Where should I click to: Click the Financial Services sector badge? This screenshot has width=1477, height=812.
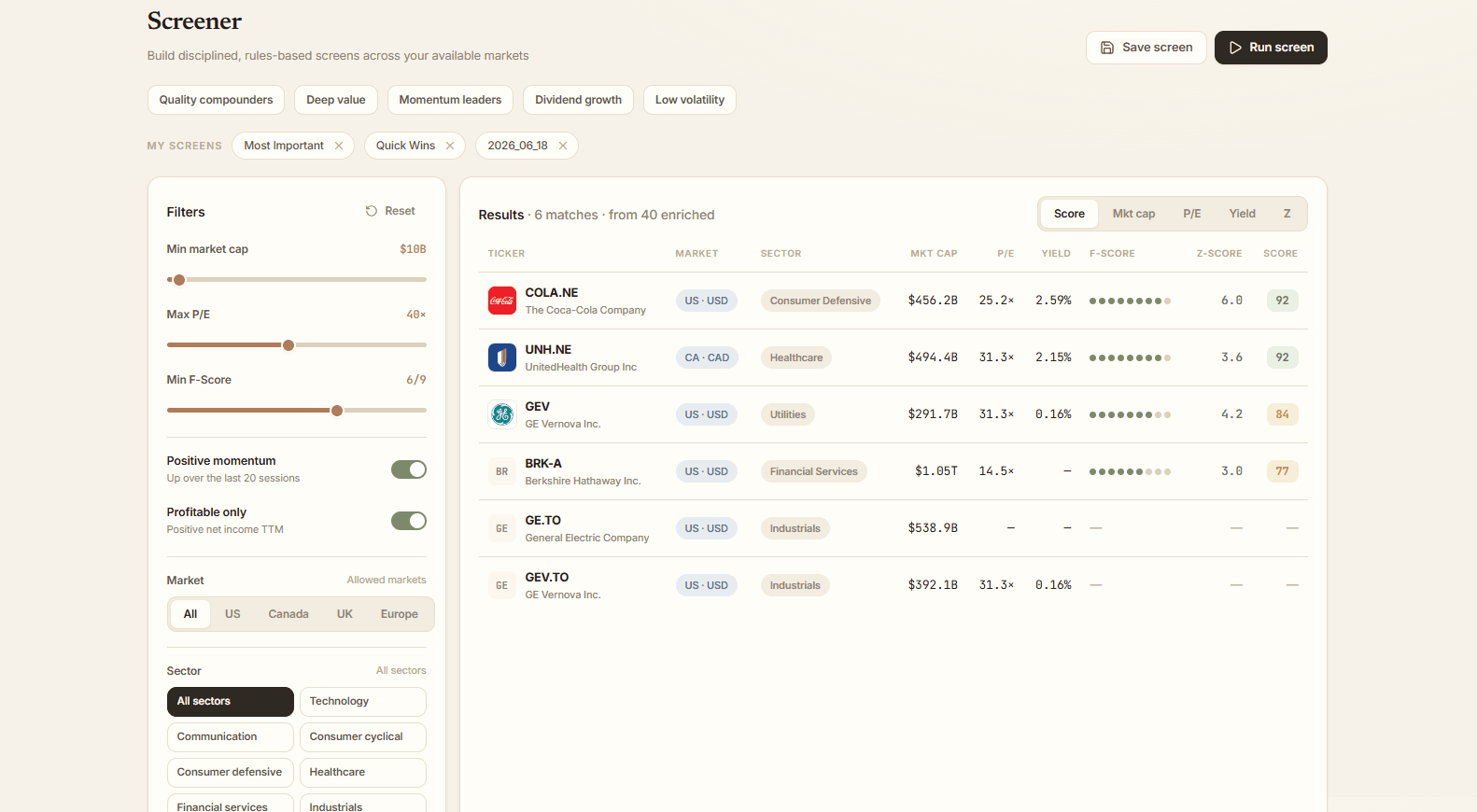pyautogui.click(x=814, y=471)
